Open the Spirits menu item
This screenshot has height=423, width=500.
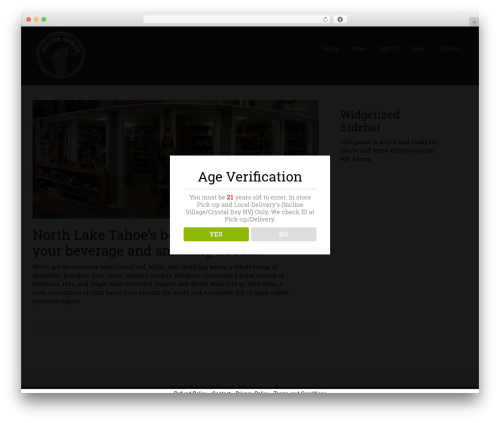(389, 49)
